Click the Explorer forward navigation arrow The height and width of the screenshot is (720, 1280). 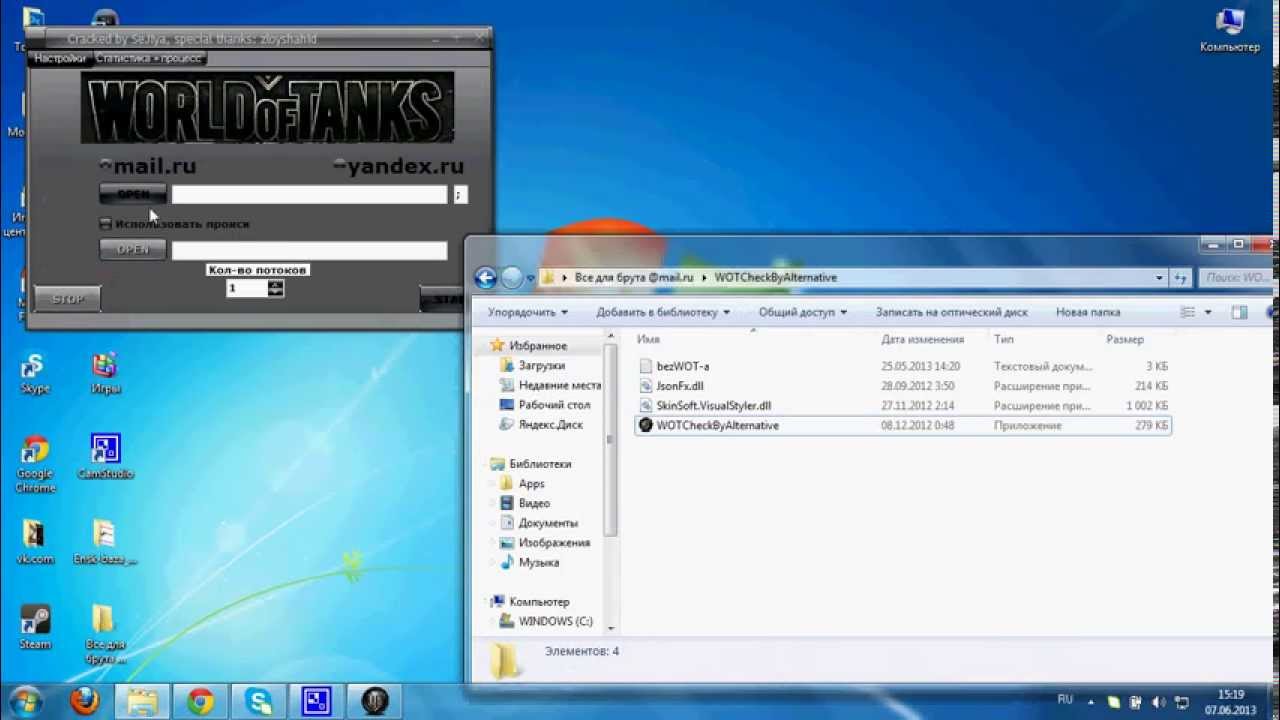[x=512, y=278]
